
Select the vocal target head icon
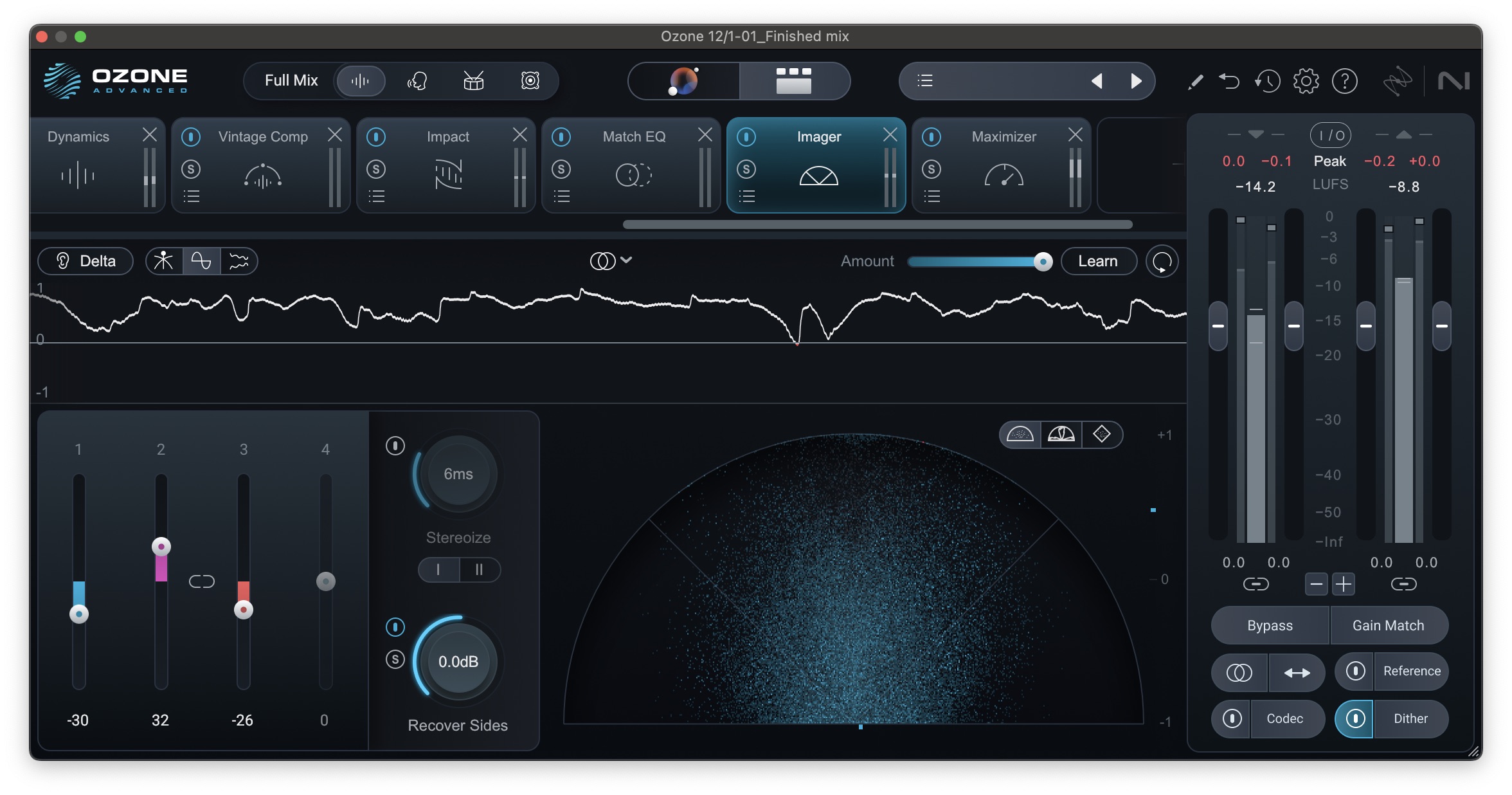(417, 81)
